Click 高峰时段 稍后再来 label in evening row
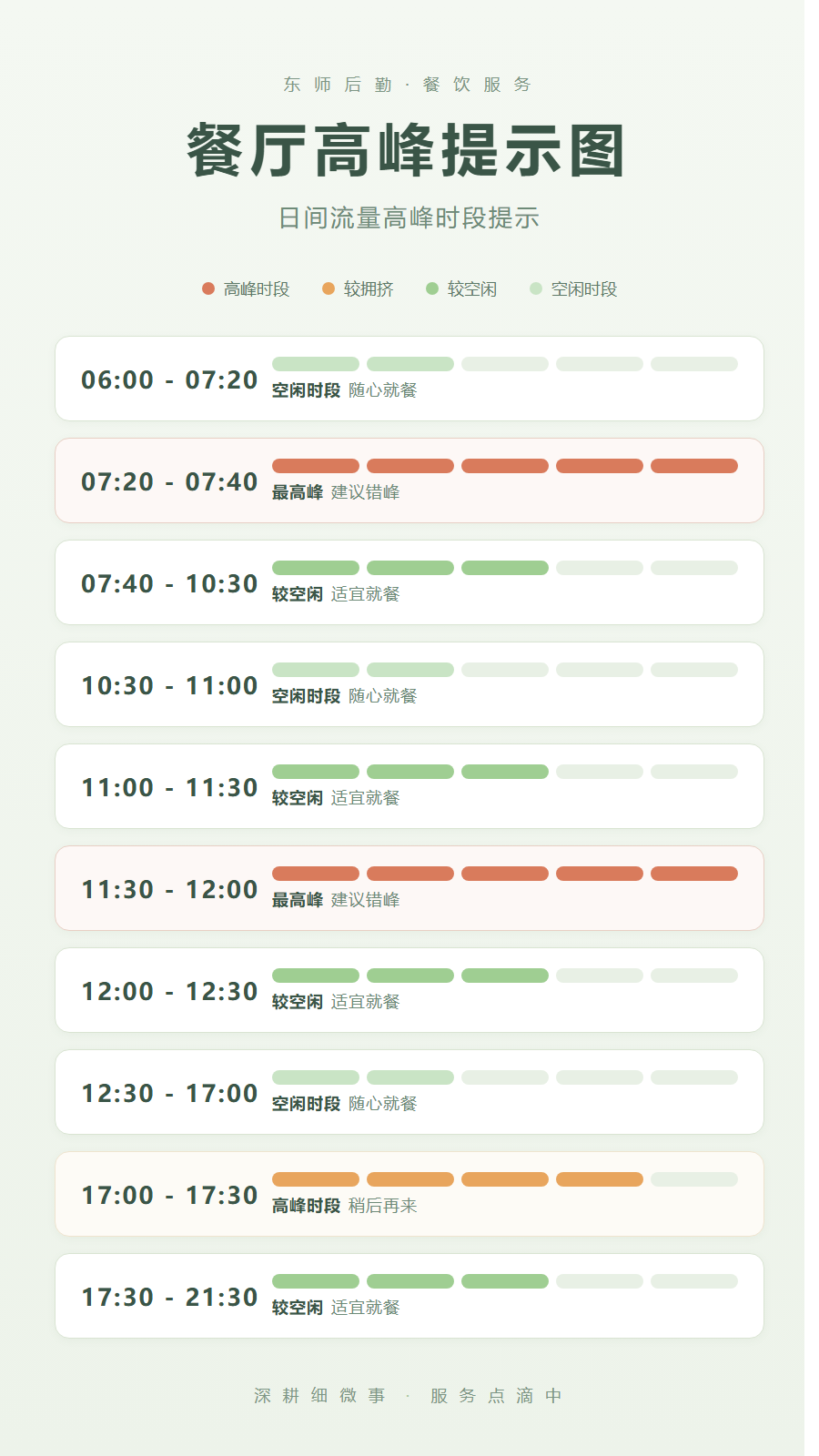The width and height of the screenshot is (819, 1456). (344, 1206)
